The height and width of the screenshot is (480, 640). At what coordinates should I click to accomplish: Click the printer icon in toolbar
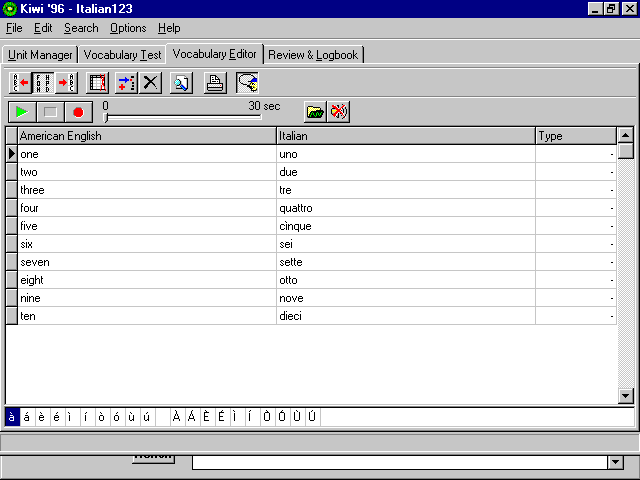(x=215, y=83)
